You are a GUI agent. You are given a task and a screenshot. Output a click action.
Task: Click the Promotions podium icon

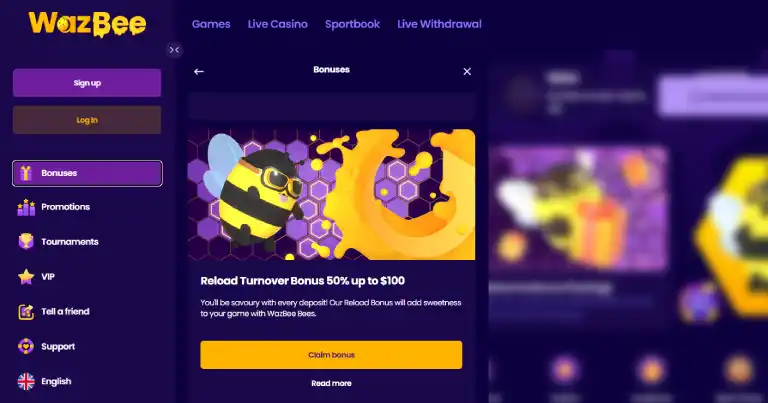tap(26, 207)
